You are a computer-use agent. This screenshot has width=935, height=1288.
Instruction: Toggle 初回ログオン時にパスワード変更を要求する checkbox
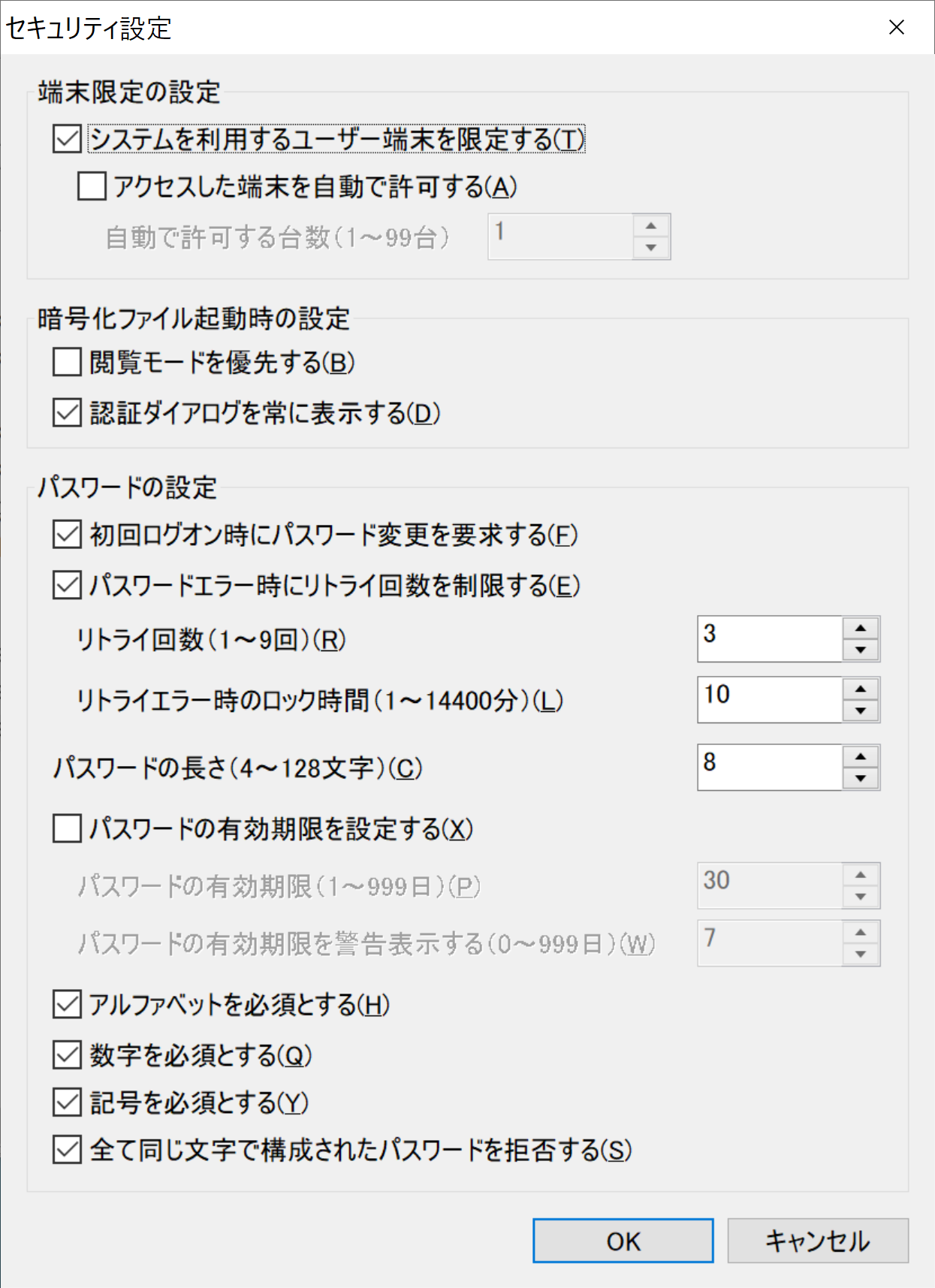click(68, 535)
